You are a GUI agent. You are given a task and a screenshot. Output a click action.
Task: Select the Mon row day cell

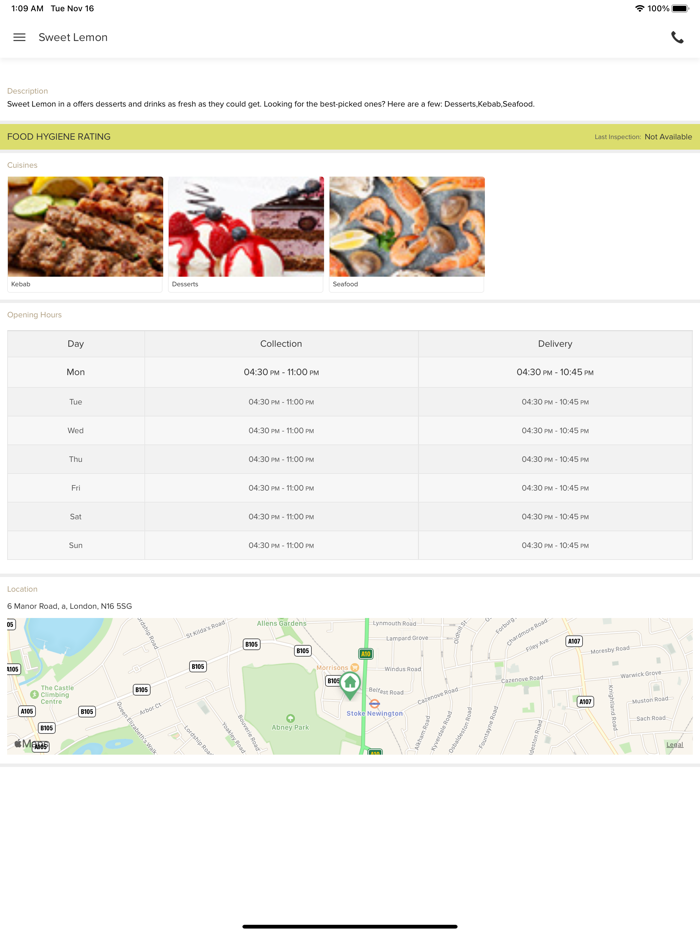76,372
